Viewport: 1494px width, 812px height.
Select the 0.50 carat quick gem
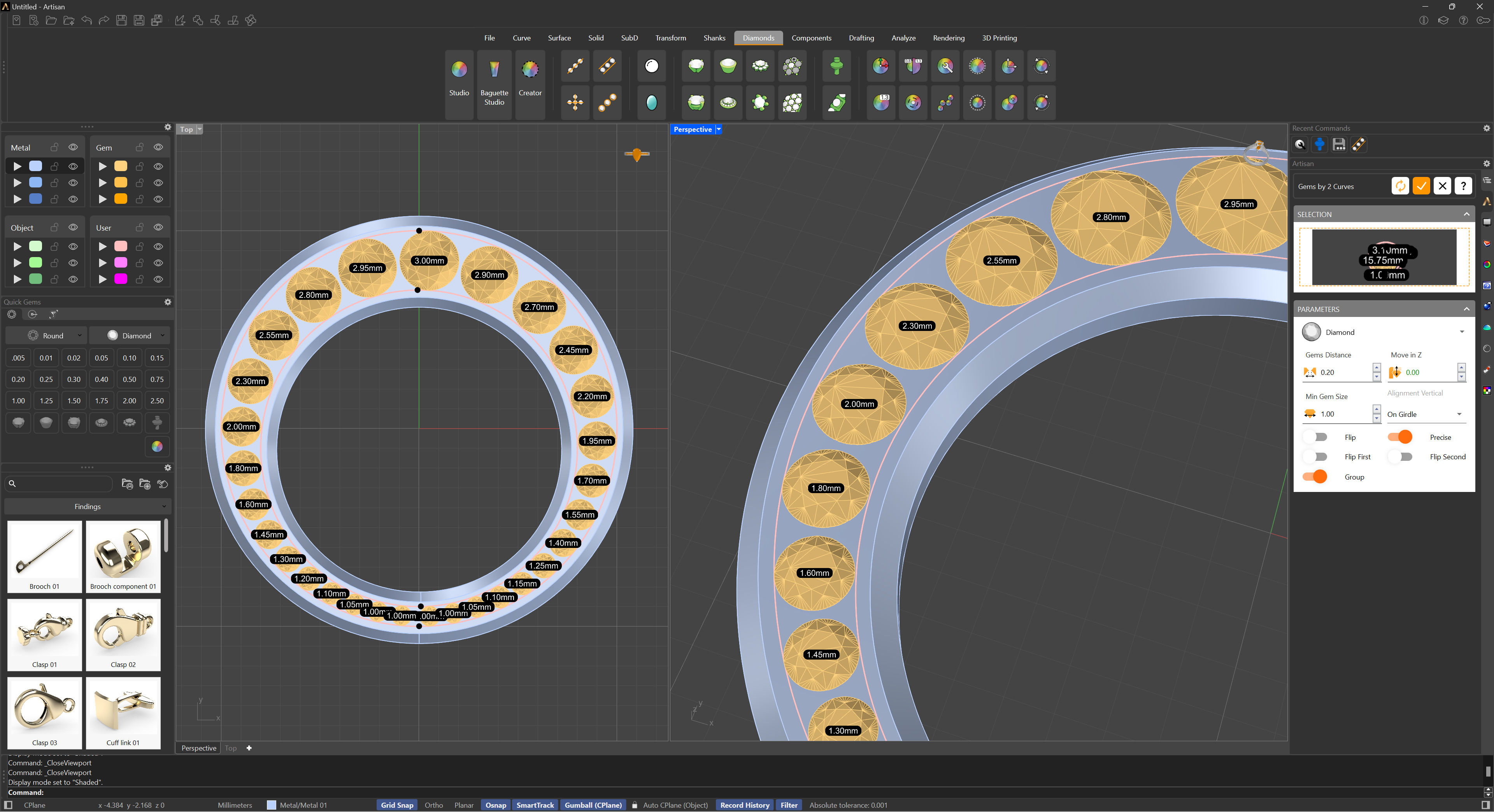[x=129, y=379]
